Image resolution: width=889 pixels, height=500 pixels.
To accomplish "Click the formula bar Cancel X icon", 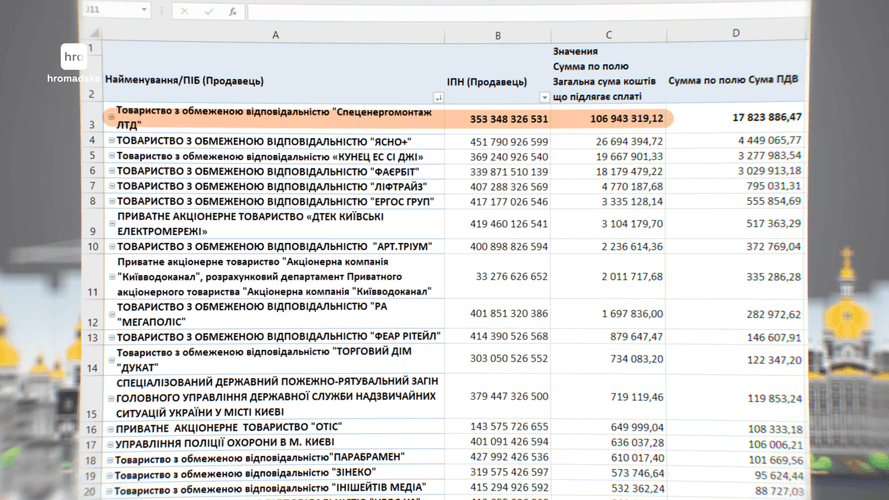I will tap(184, 11).
